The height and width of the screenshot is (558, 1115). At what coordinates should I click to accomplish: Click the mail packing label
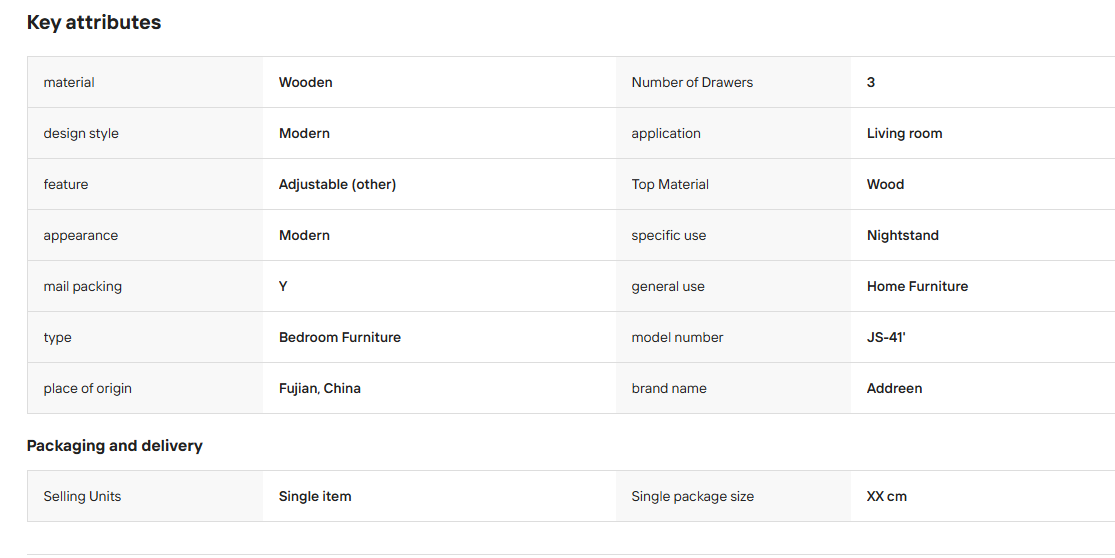point(82,286)
